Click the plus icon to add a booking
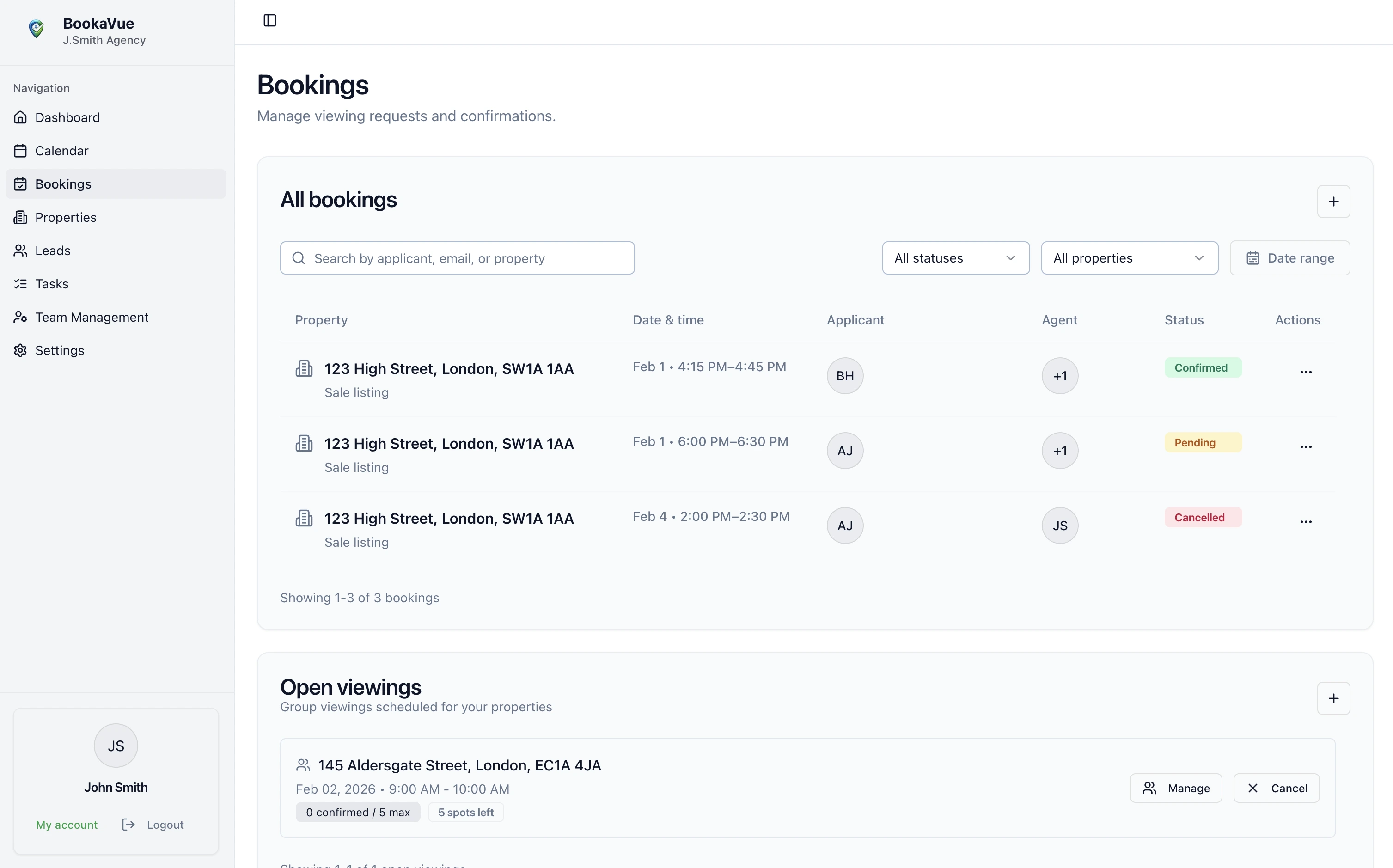This screenshot has width=1393, height=868. click(x=1333, y=202)
